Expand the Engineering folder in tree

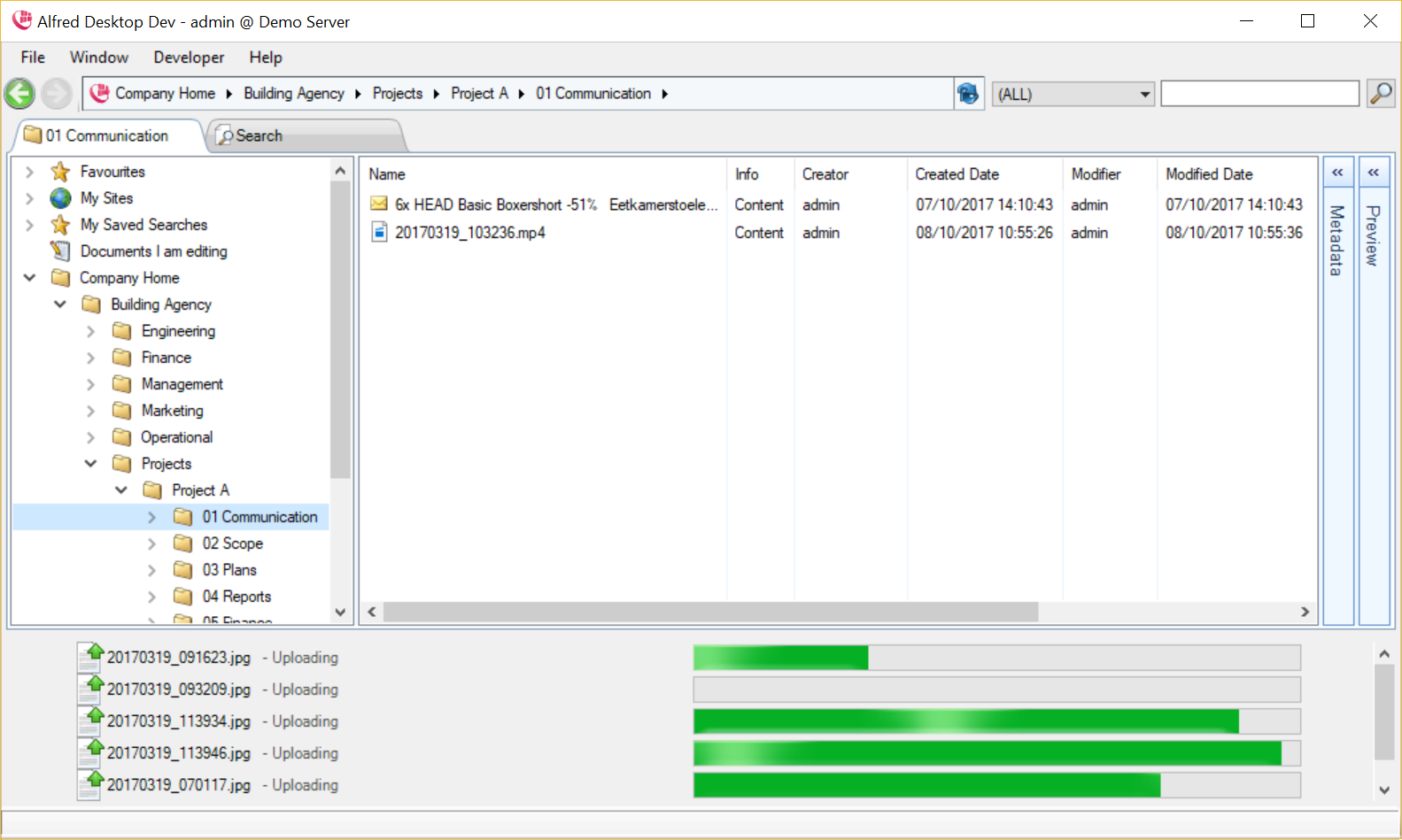[90, 331]
